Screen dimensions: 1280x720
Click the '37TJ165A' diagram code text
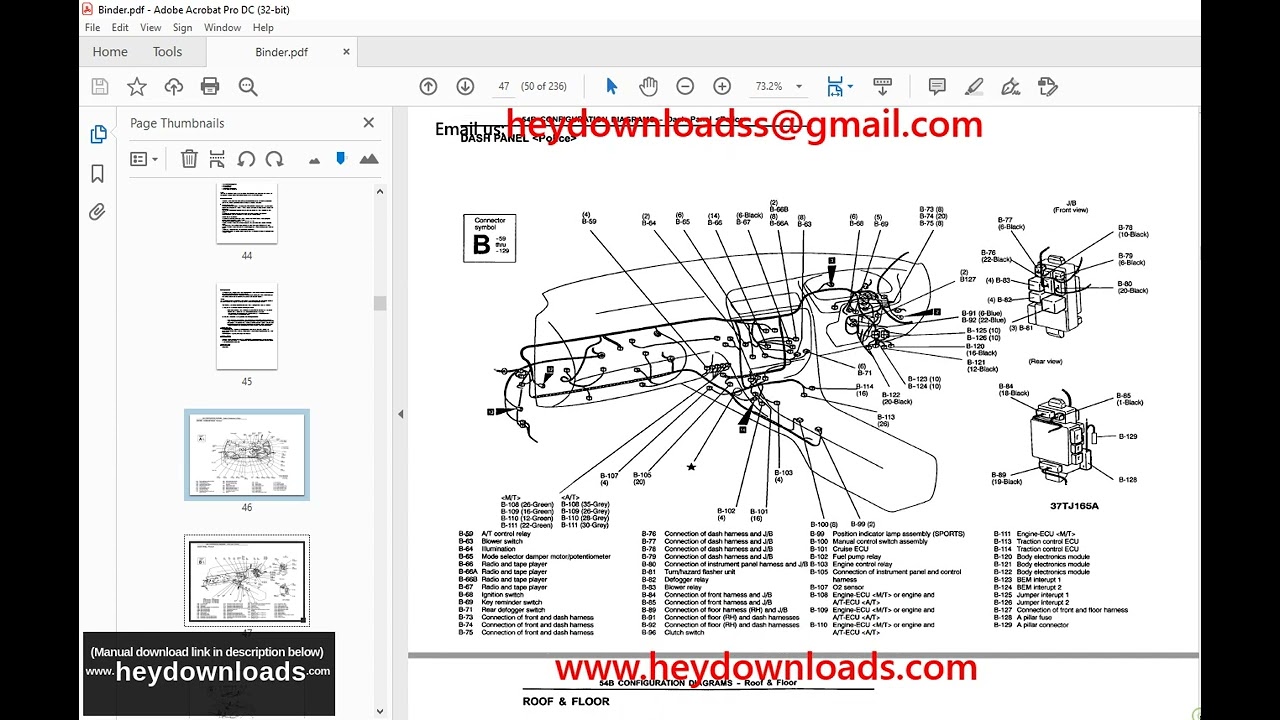point(1074,506)
